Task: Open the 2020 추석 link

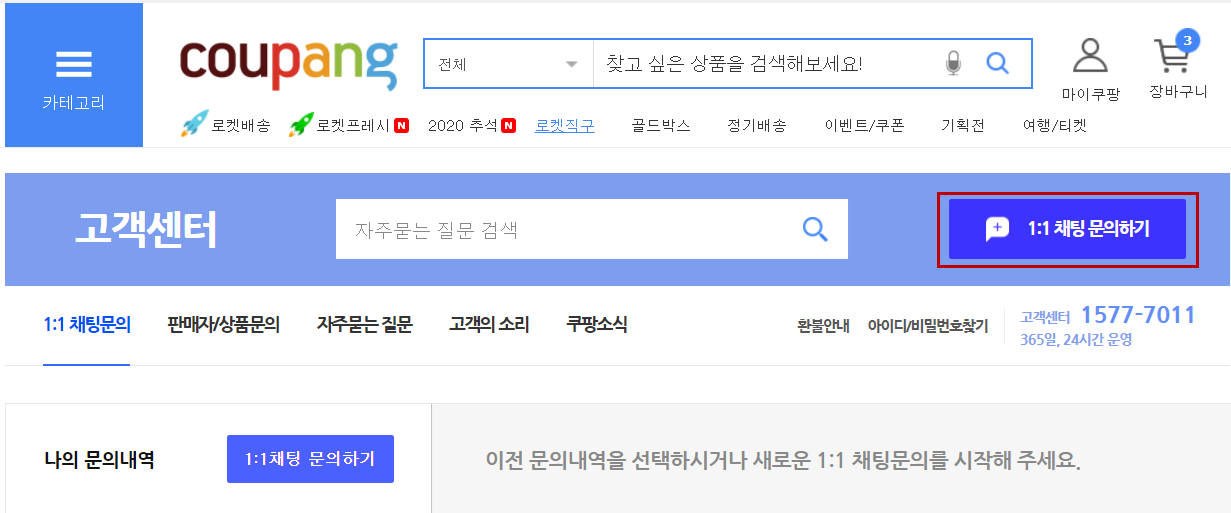Action: click(462, 126)
